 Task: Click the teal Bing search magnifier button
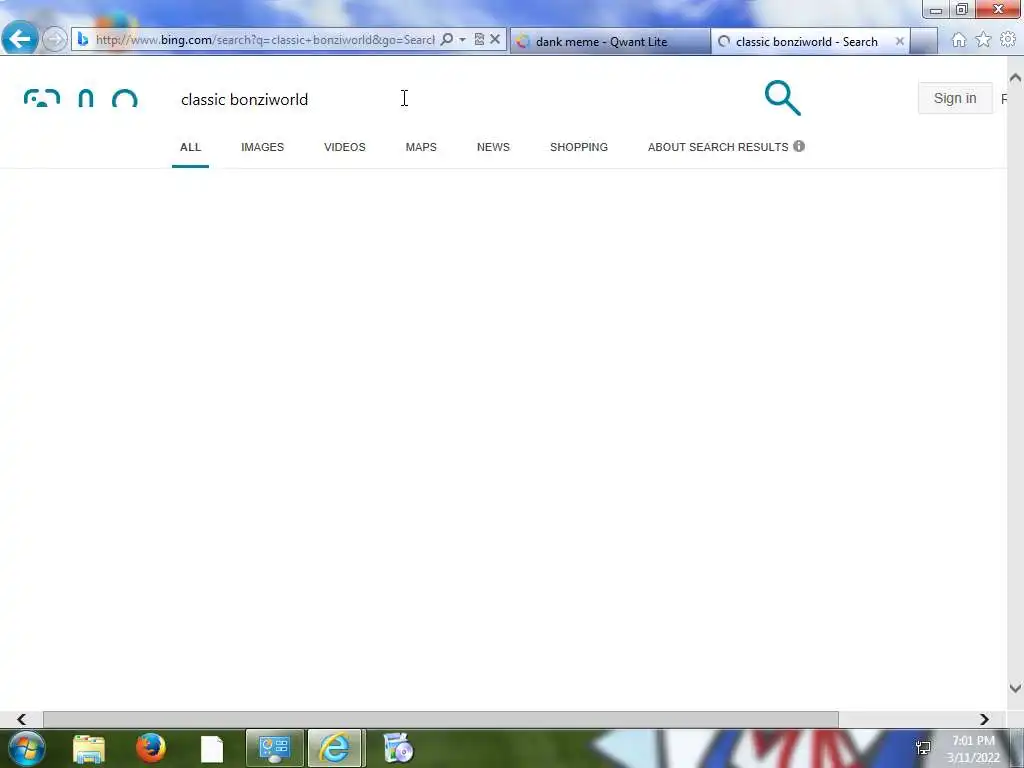click(x=782, y=98)
